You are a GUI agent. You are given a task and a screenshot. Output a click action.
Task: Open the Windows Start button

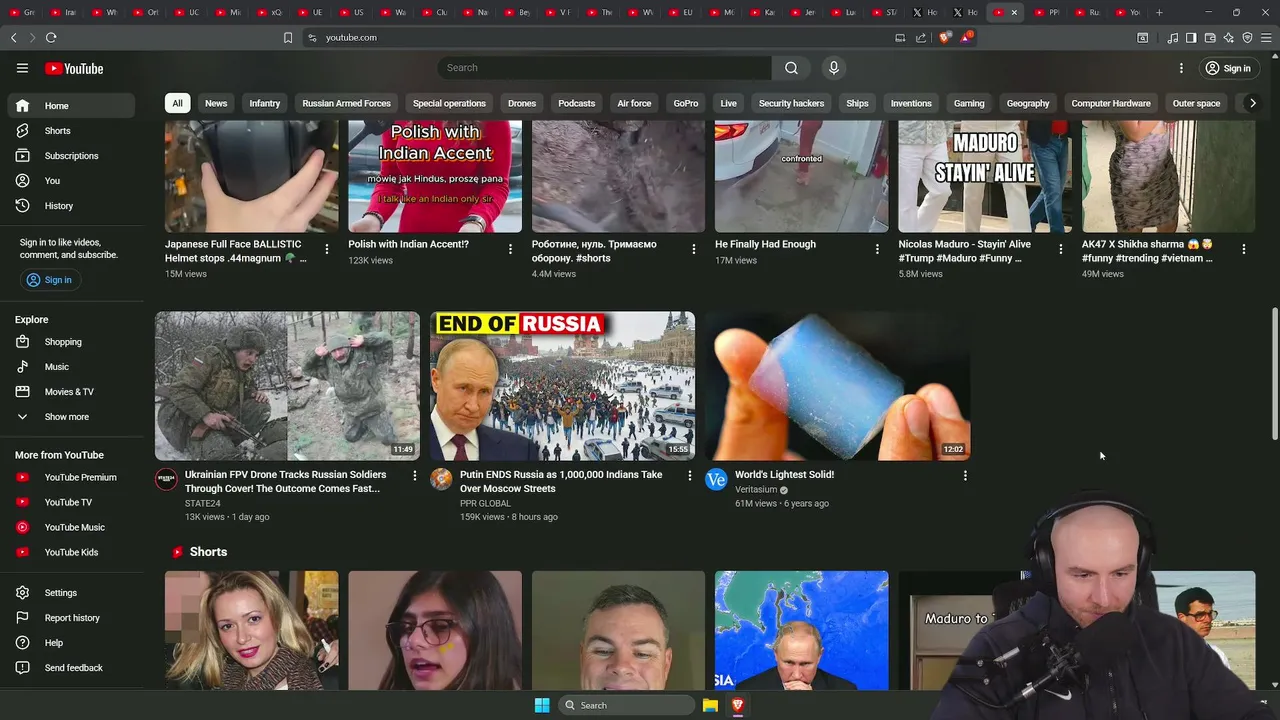point(541,705)
